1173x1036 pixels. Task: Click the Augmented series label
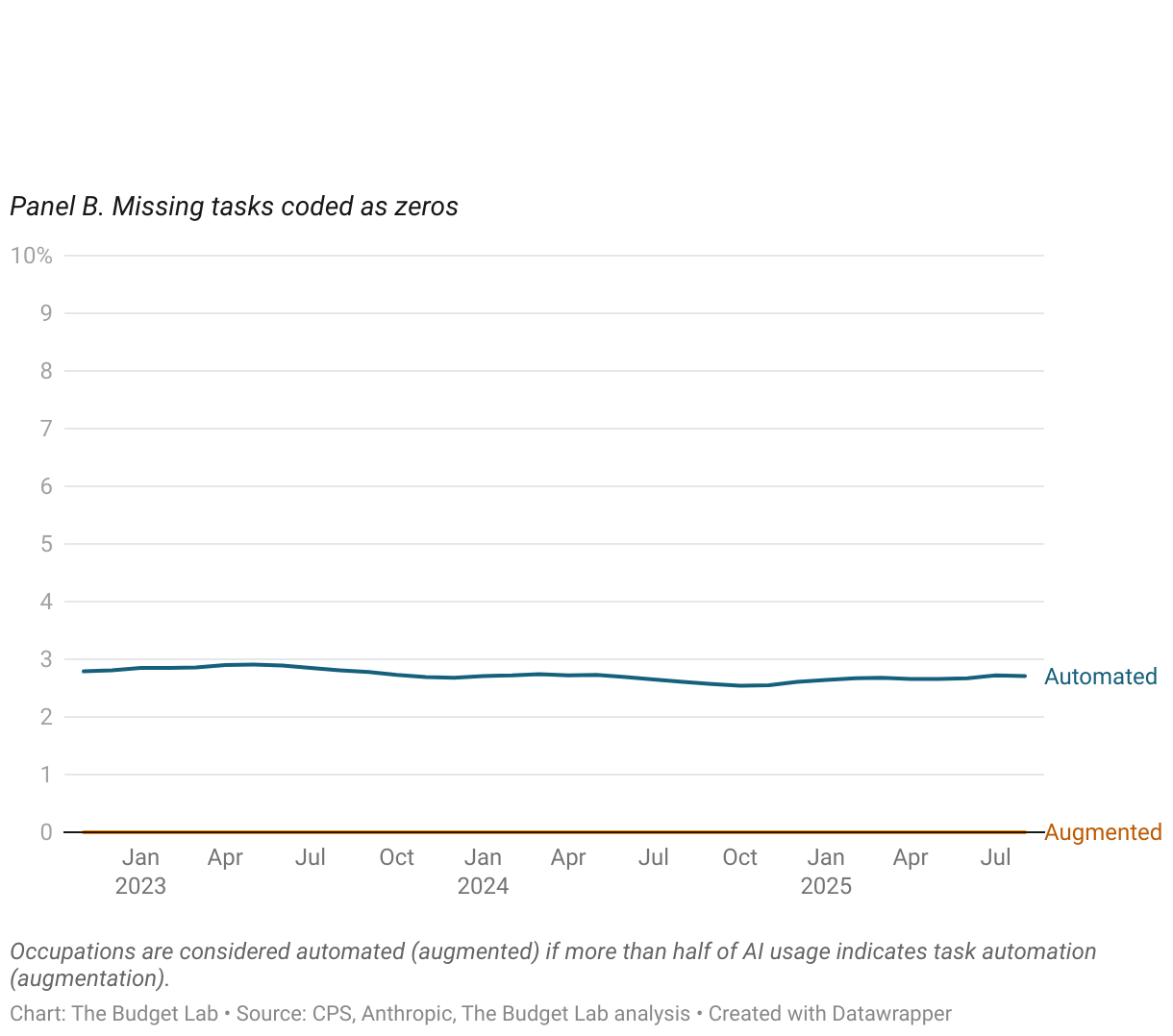[1103, 832]
